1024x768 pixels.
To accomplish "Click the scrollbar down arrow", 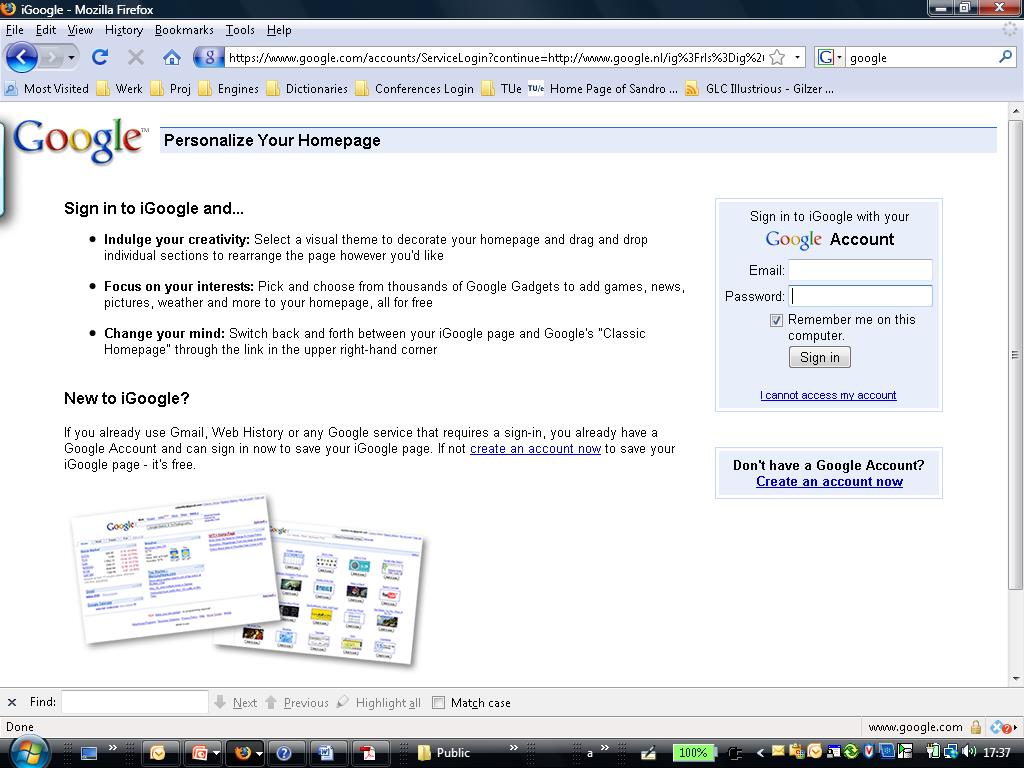I will click(x=1015, y=679).
